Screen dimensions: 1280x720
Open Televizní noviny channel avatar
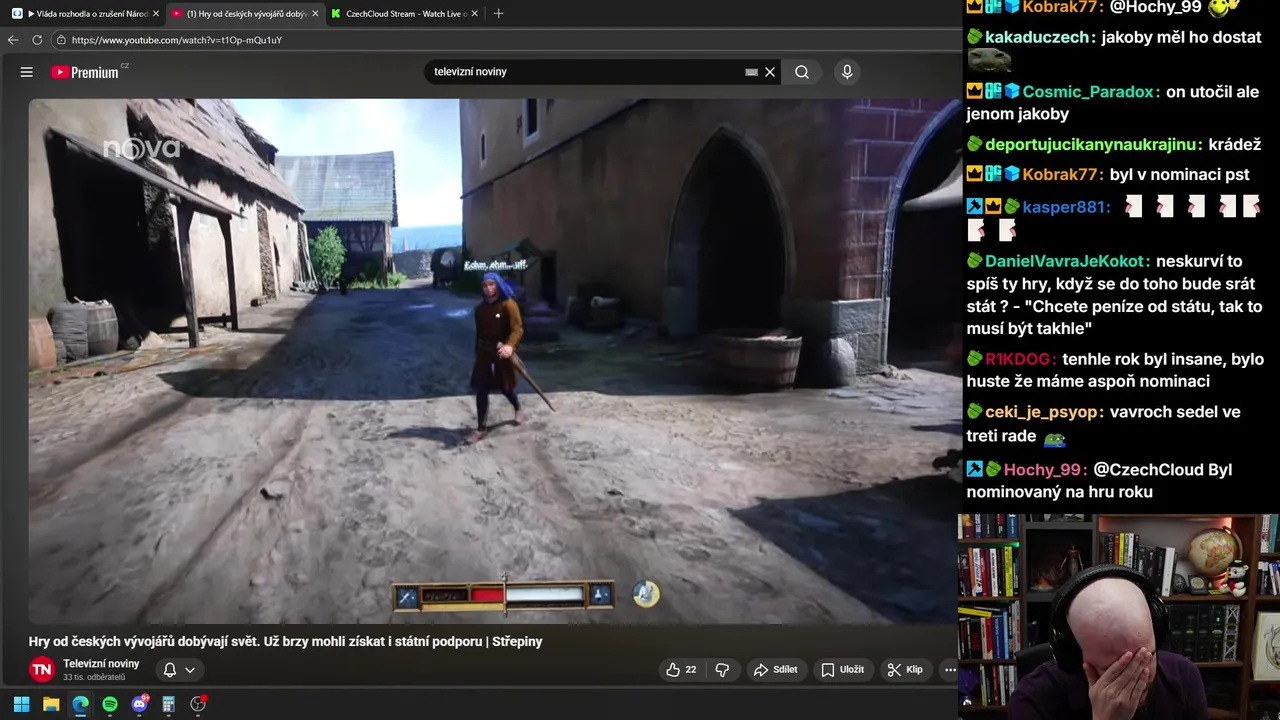42,670
